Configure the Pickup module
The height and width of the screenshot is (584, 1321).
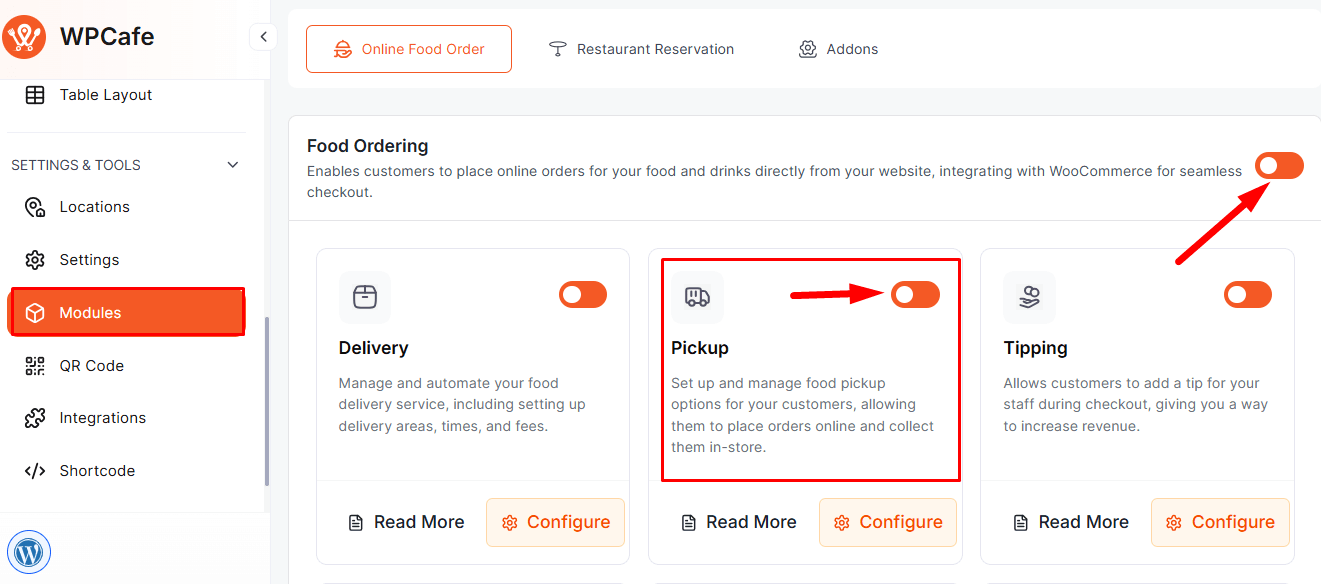click(887, 522)
